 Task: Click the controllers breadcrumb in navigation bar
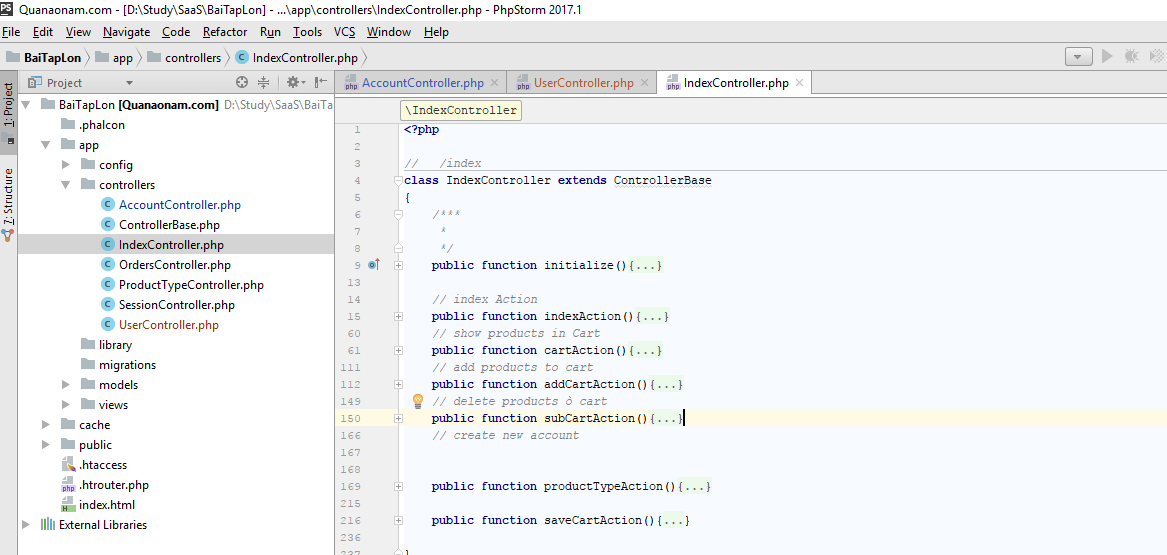(x=192, y=58)
